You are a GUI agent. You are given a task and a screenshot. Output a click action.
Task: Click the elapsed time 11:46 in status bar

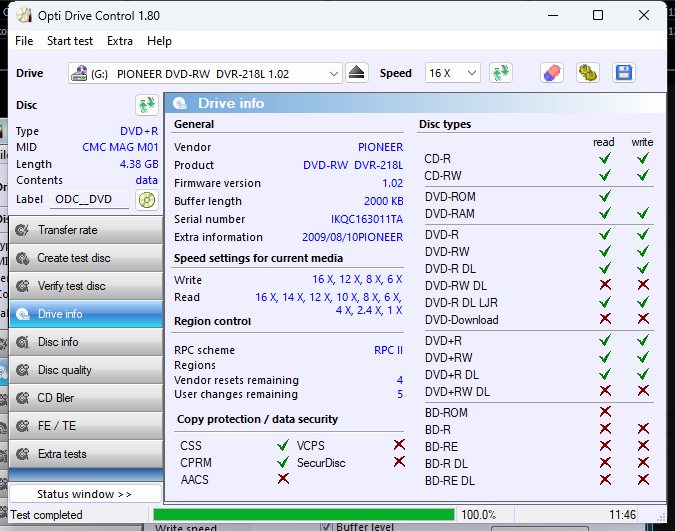622,515
